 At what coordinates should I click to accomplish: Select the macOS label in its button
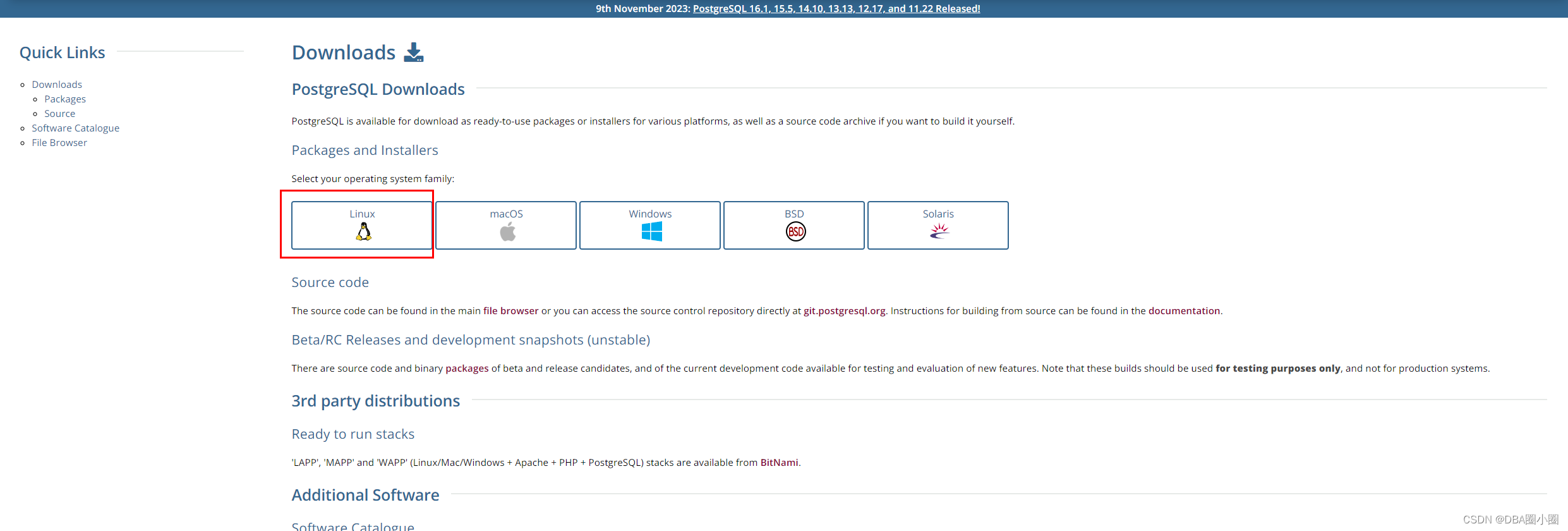(x=506, y=214)
